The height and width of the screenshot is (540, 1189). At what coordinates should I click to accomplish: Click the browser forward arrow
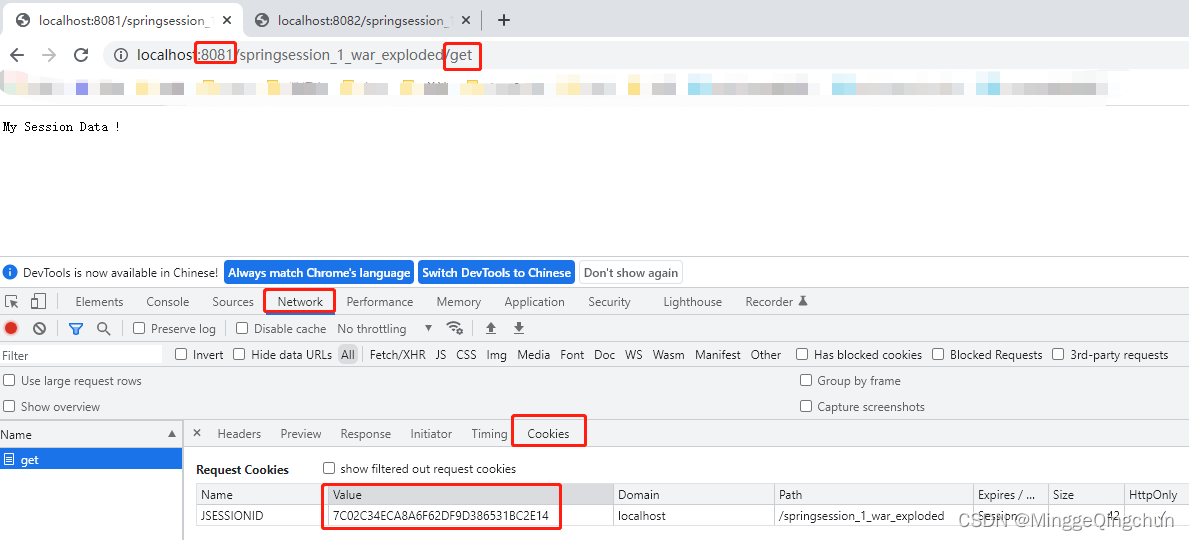click(x=49, y=55)
